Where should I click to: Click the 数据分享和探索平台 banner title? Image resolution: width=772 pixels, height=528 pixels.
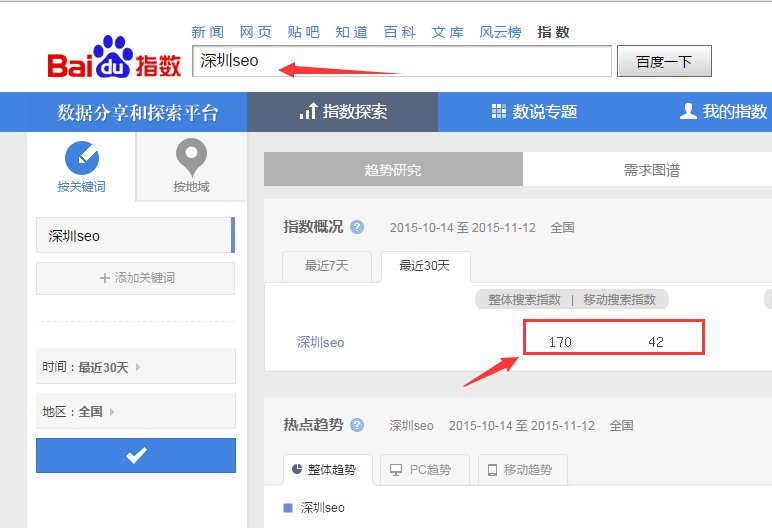137,112
